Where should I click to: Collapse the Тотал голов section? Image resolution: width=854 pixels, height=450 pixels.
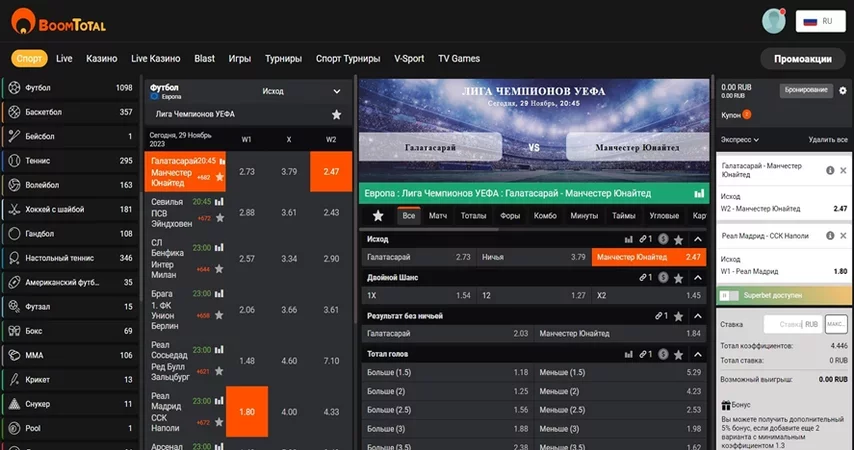pos(698,355)
